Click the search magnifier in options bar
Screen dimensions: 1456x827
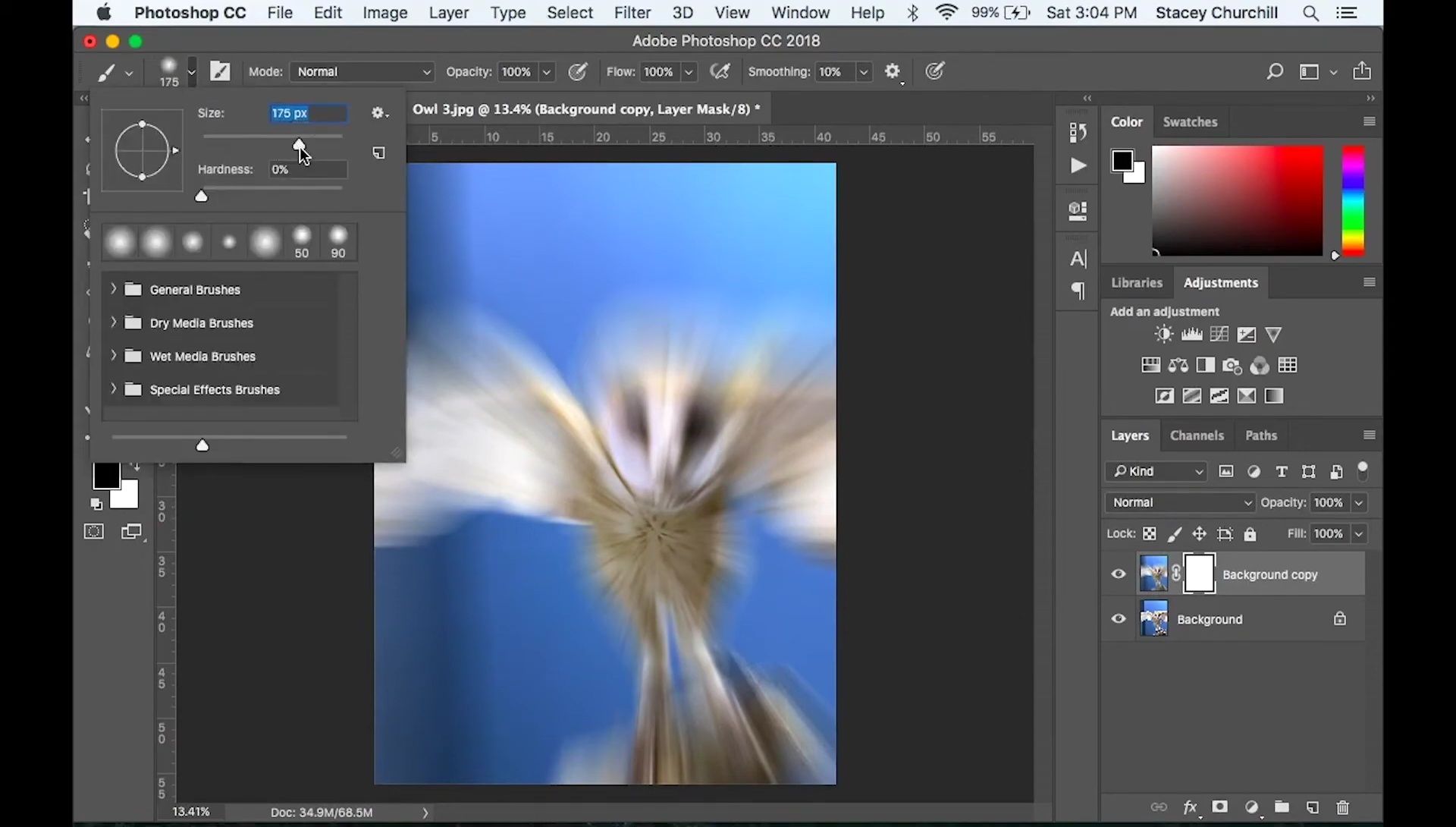(1275, 71)
